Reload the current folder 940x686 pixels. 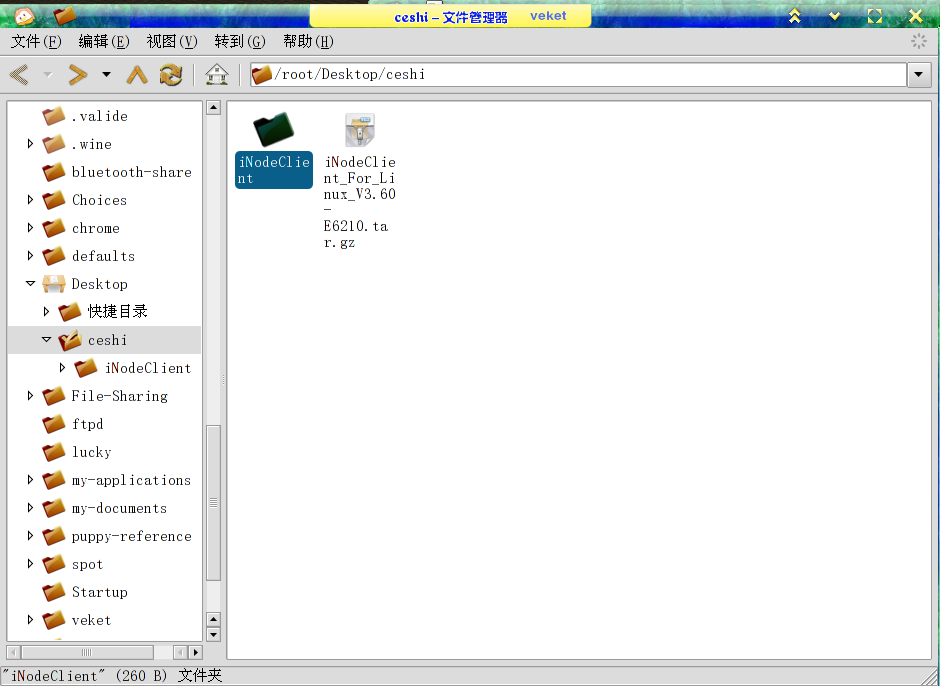click(171, 75)
